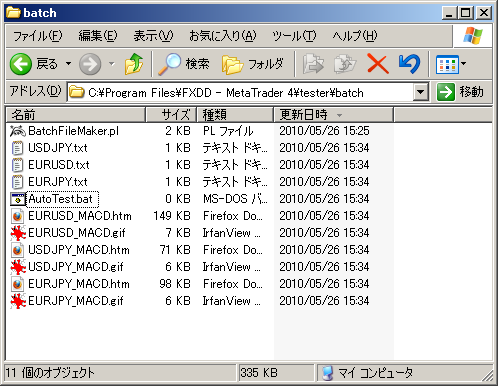Select USDJPY_MACD.gif IrfanView icon
The width and height of the screenshot is (498, 386).
pyautogui.click(x=18, y=267)
